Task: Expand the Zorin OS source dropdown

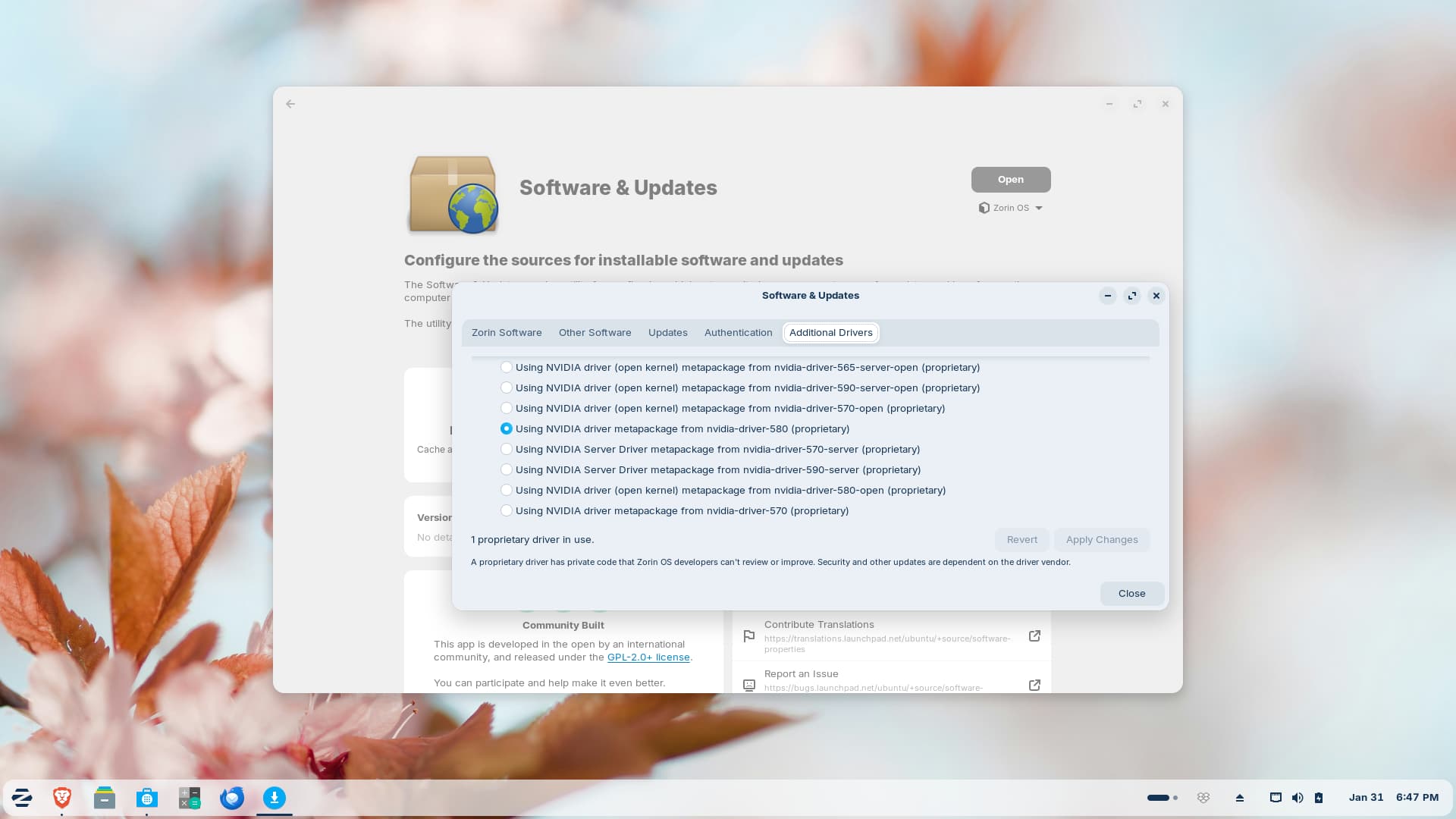Action: coord(1011,208)
